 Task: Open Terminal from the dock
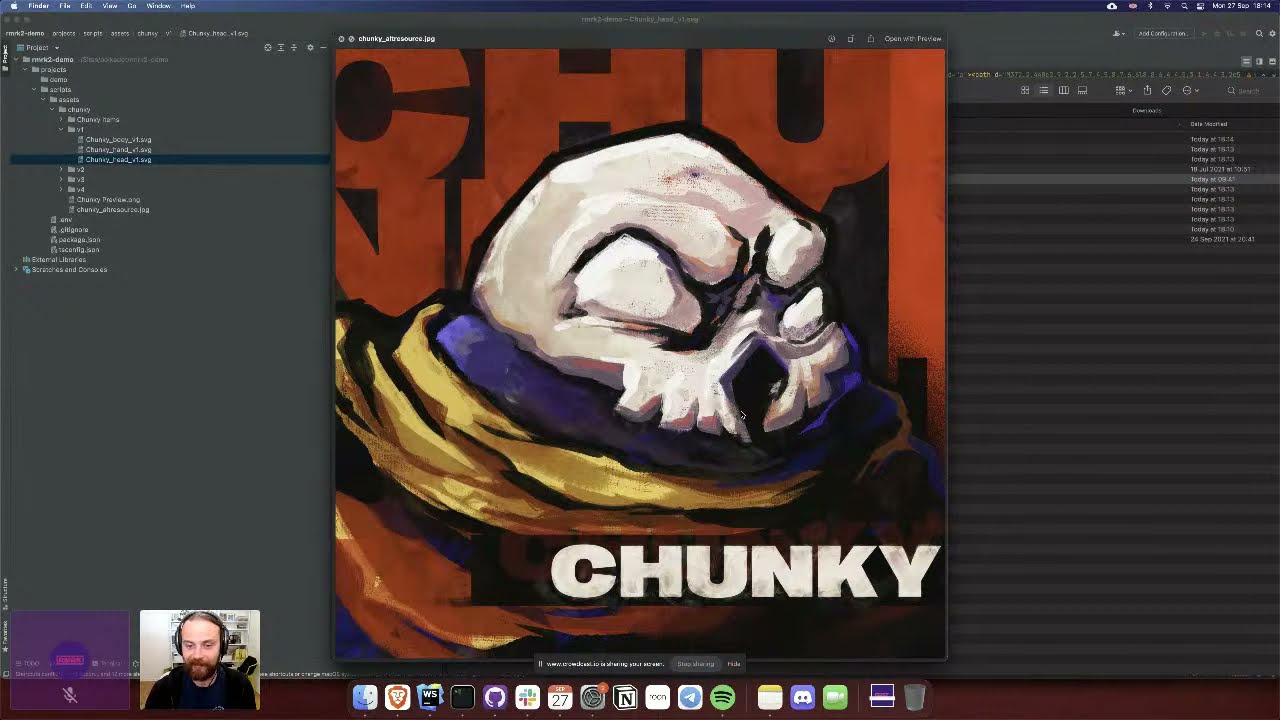point(462,696)
